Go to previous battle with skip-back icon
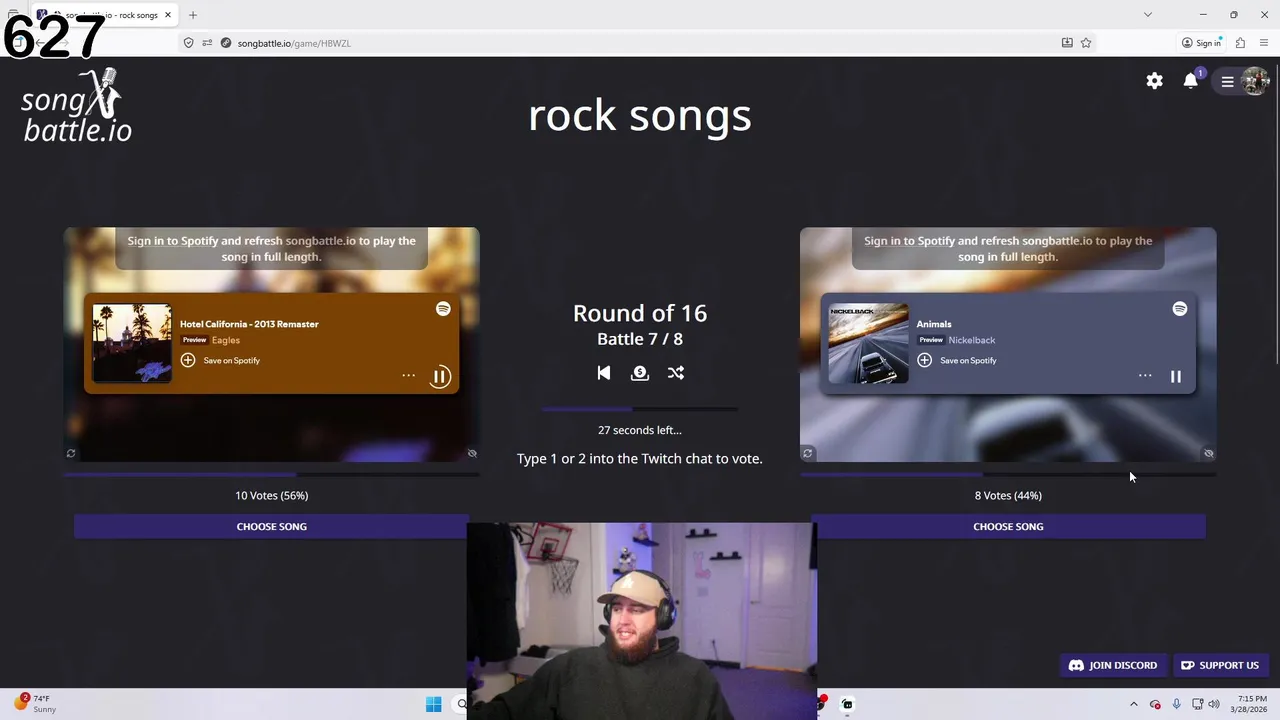The image size is (1280, 720). [603, 372]
